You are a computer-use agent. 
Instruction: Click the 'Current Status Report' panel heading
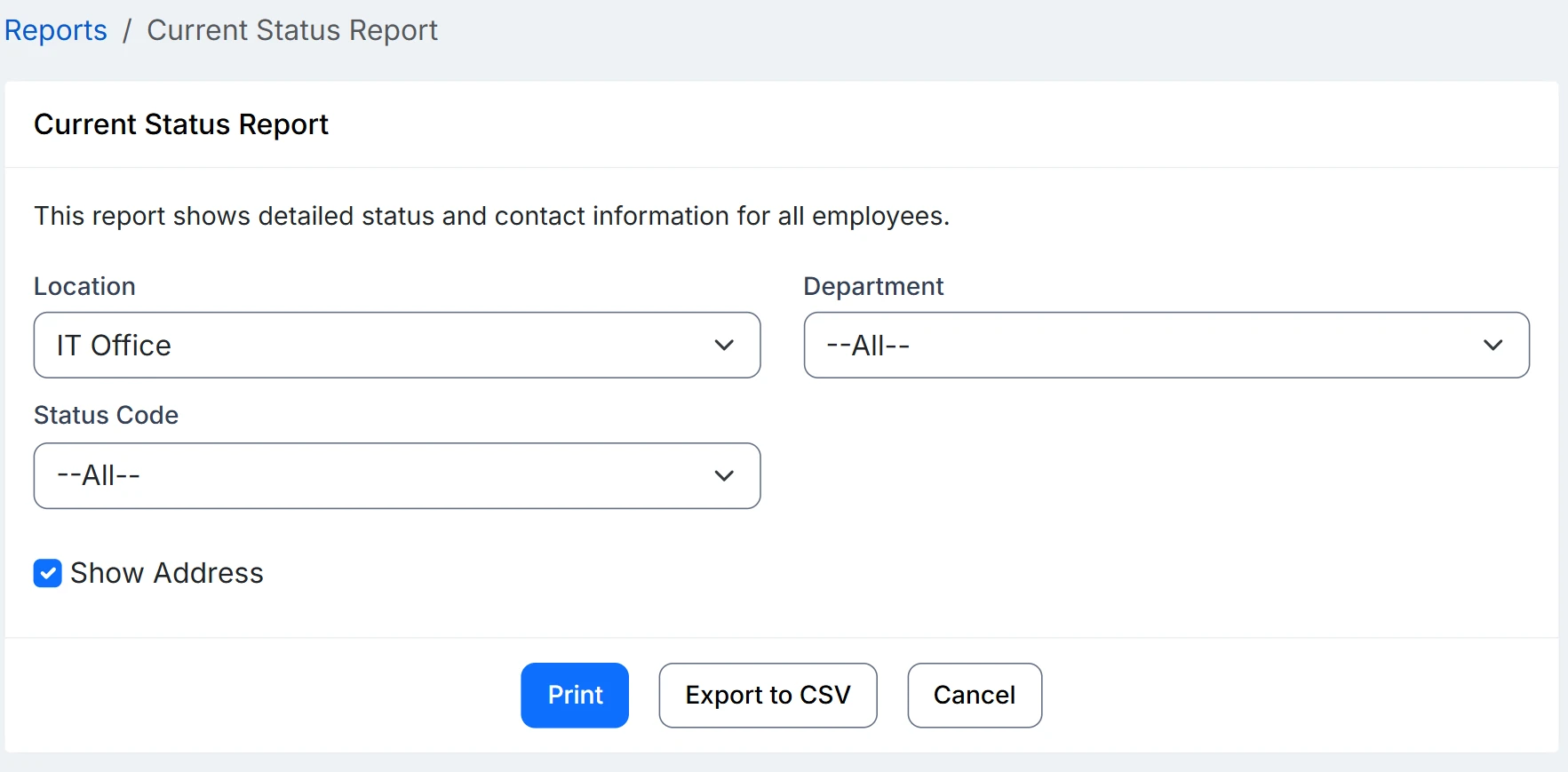(181, 124)
